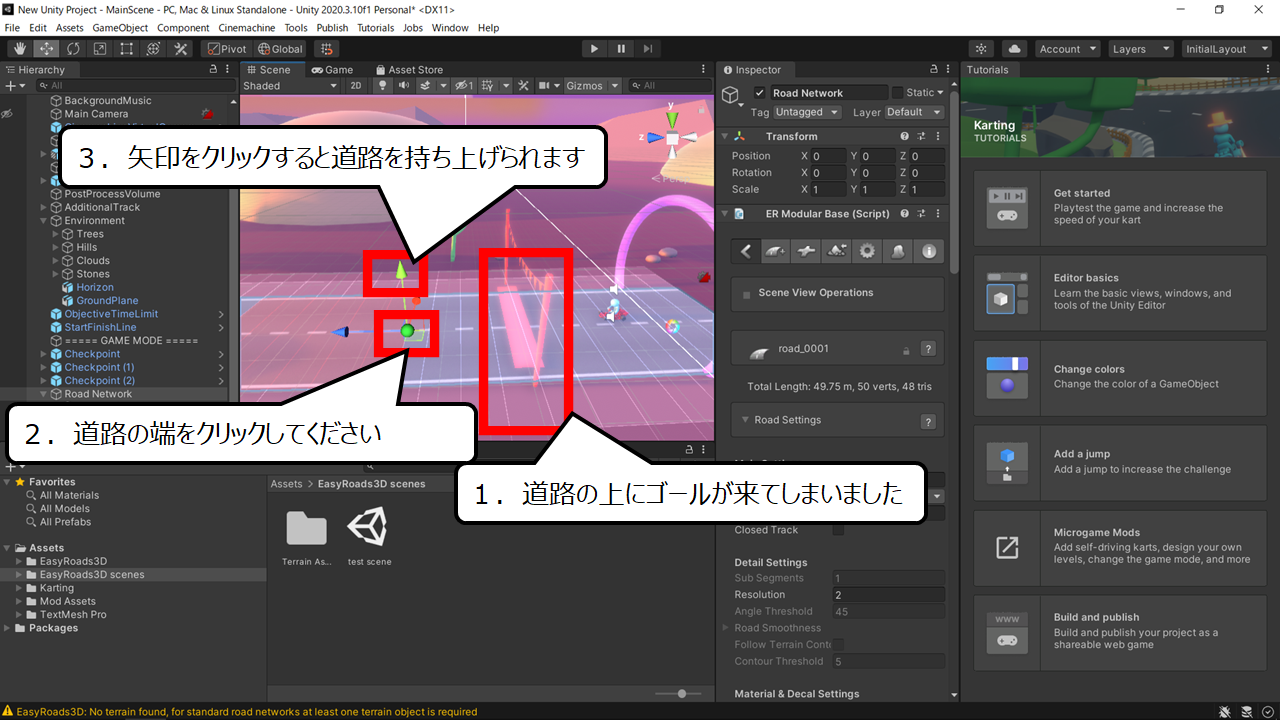Select the Hand tool in the toolbar

(x=19, y=49)
